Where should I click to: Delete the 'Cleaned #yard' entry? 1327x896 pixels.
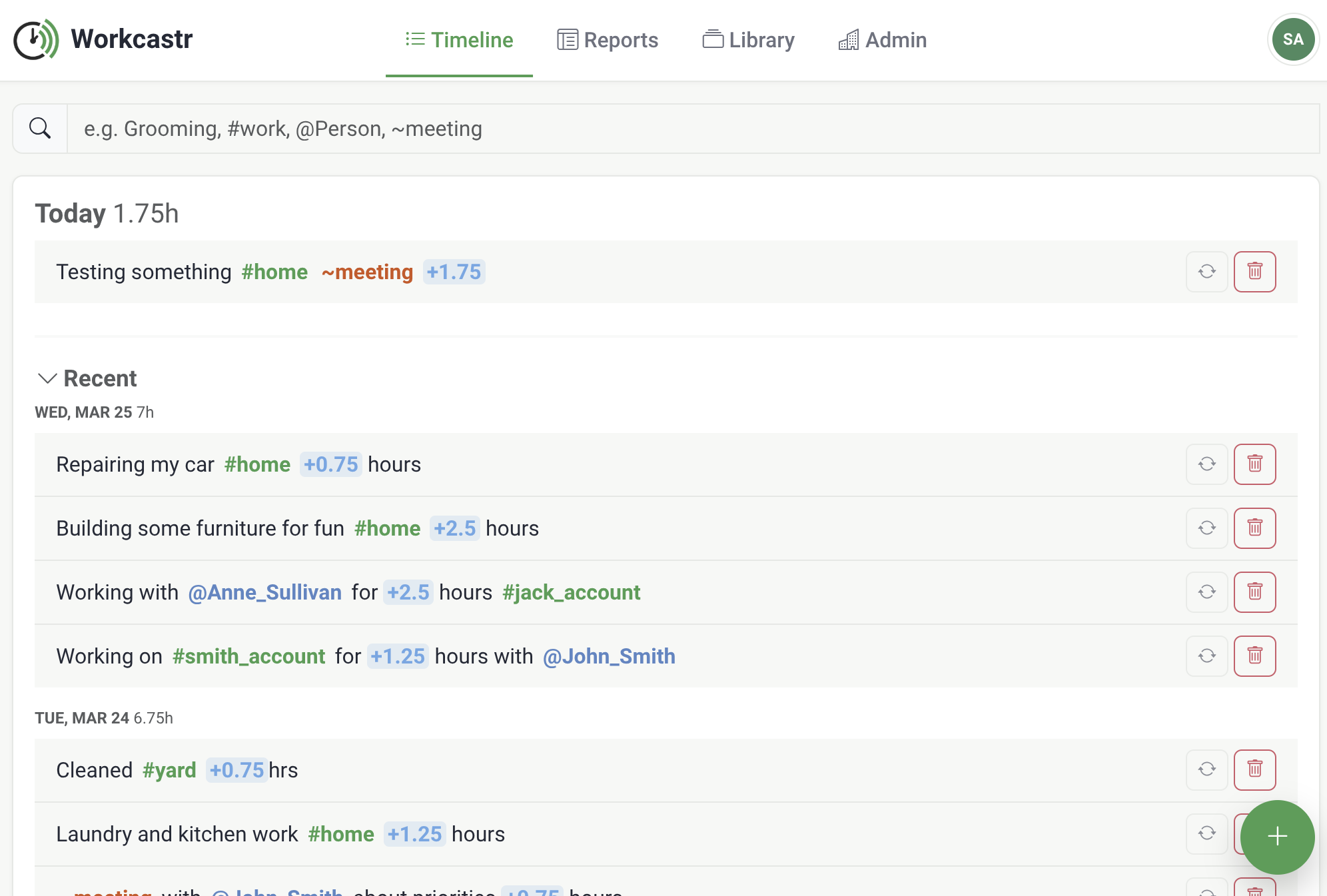pyautogui.click(x=1255, y=770)
